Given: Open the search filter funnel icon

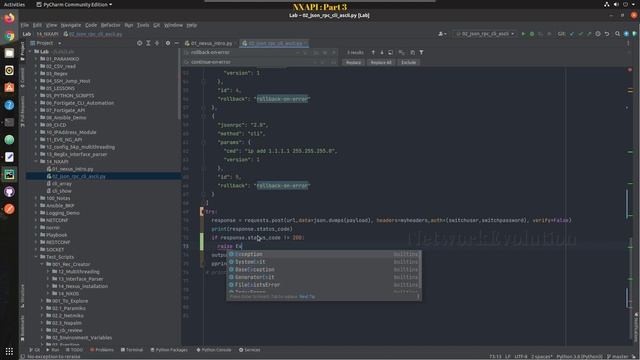Looking at the screenshot, I should [421, 53].
